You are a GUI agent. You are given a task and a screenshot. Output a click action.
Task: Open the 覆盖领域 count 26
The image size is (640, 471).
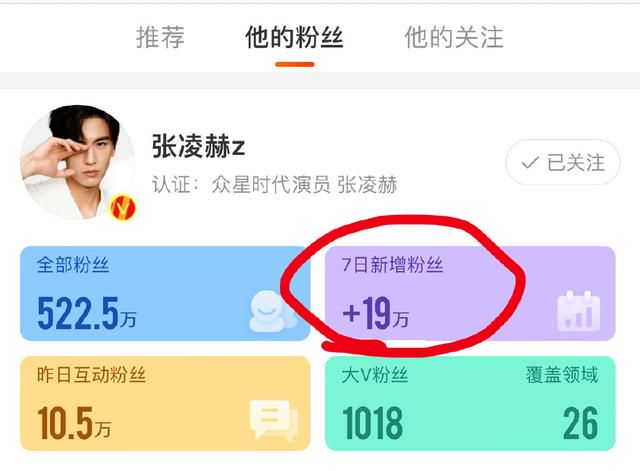[x=580, y=423]
